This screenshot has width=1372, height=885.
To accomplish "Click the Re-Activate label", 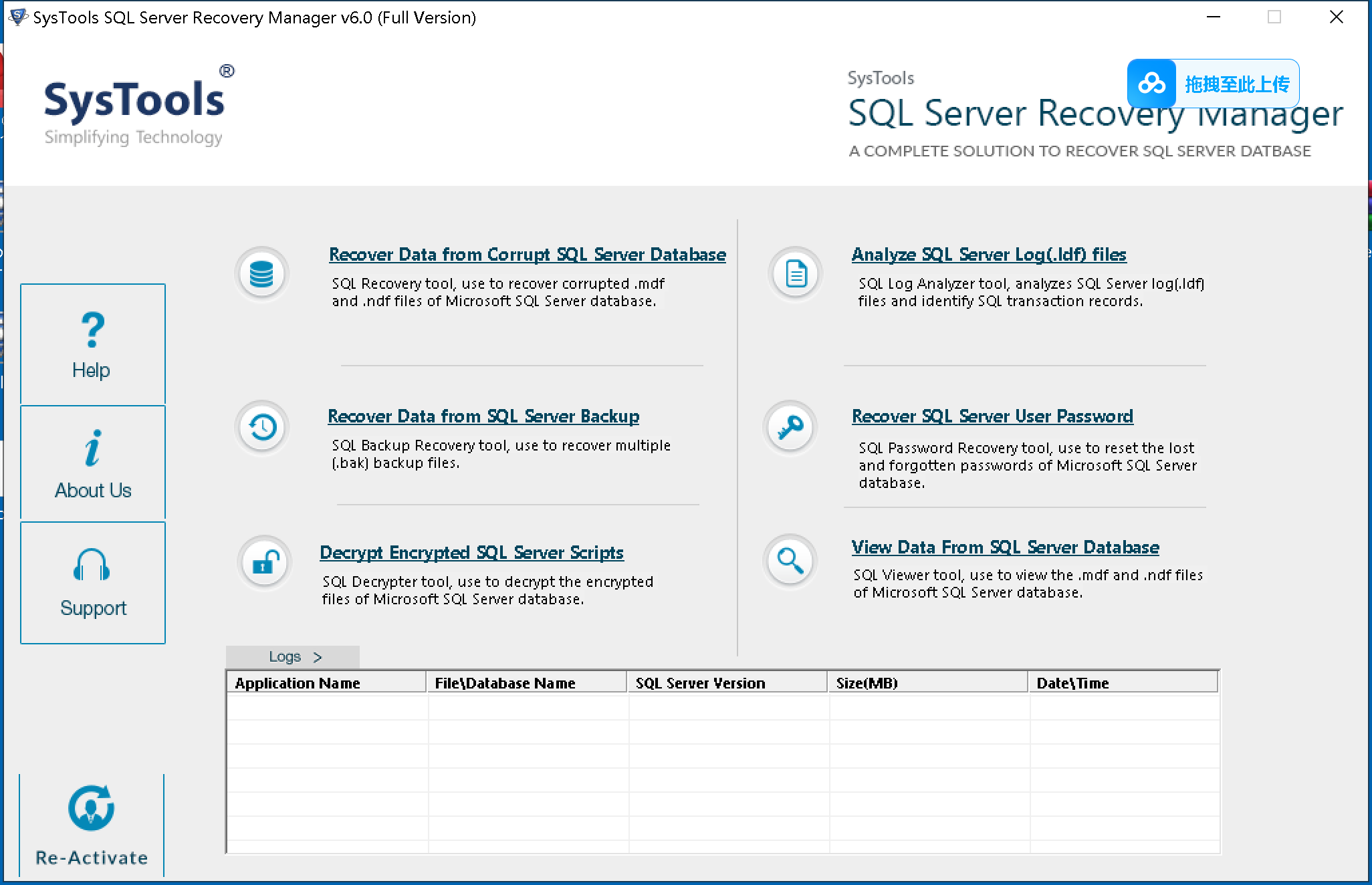I will click(x=92, y=858).
